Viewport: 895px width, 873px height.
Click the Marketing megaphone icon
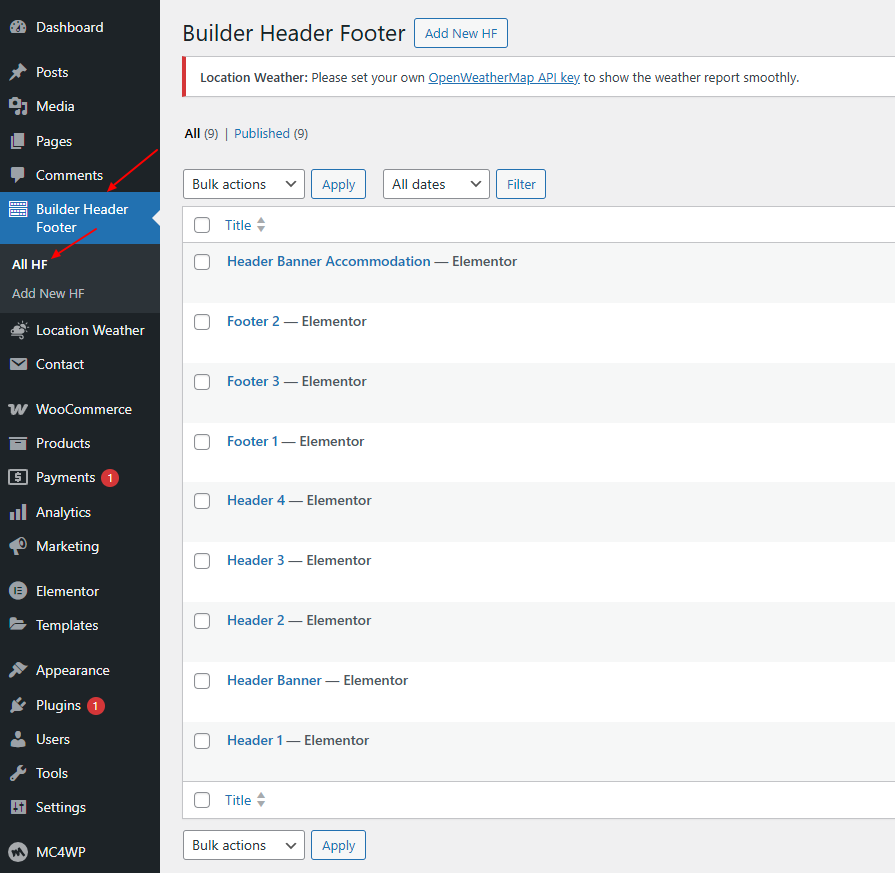tap(18, 546)
